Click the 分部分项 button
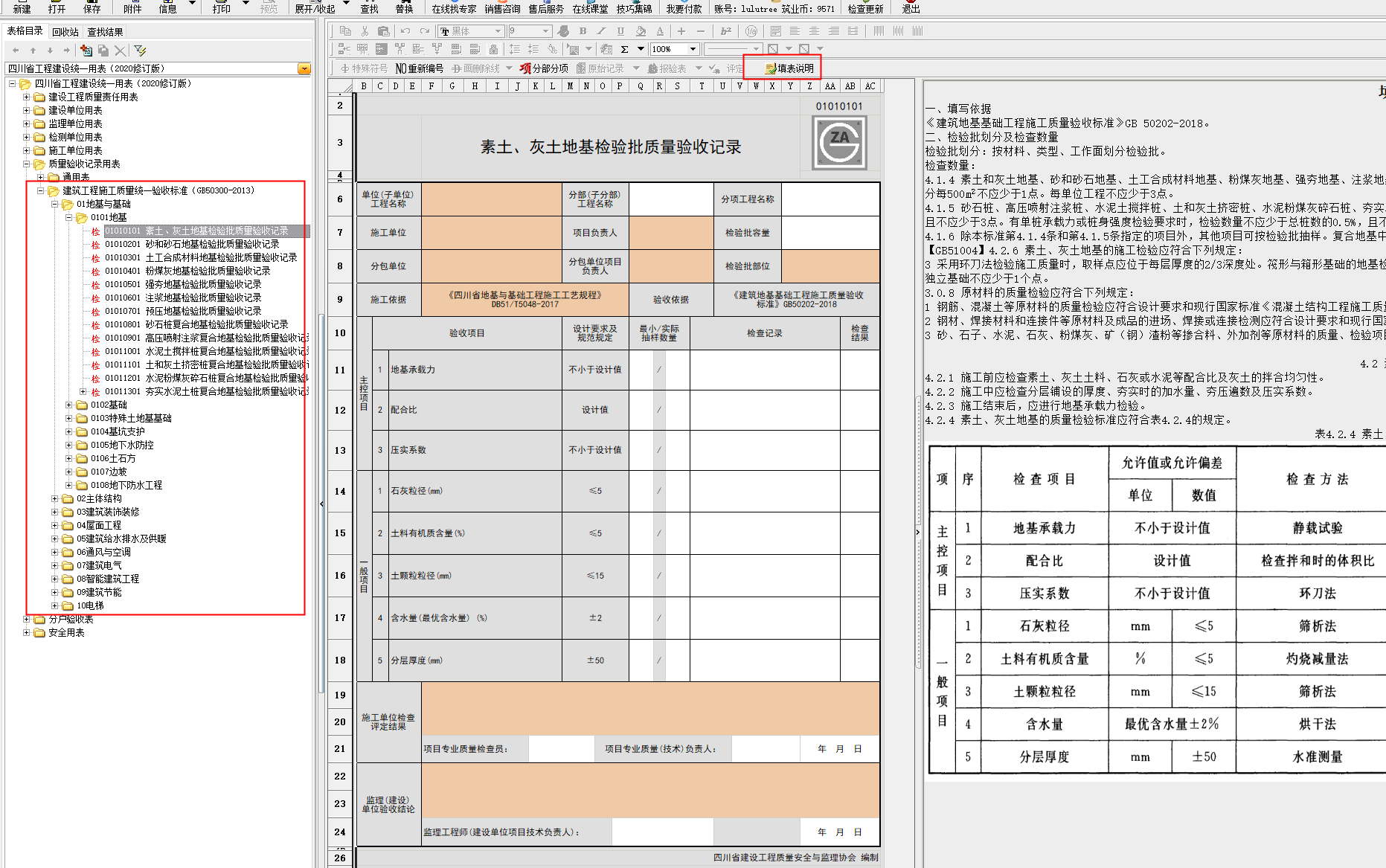Viewport: 1386px width, 868px height. [x=544, y=68]
